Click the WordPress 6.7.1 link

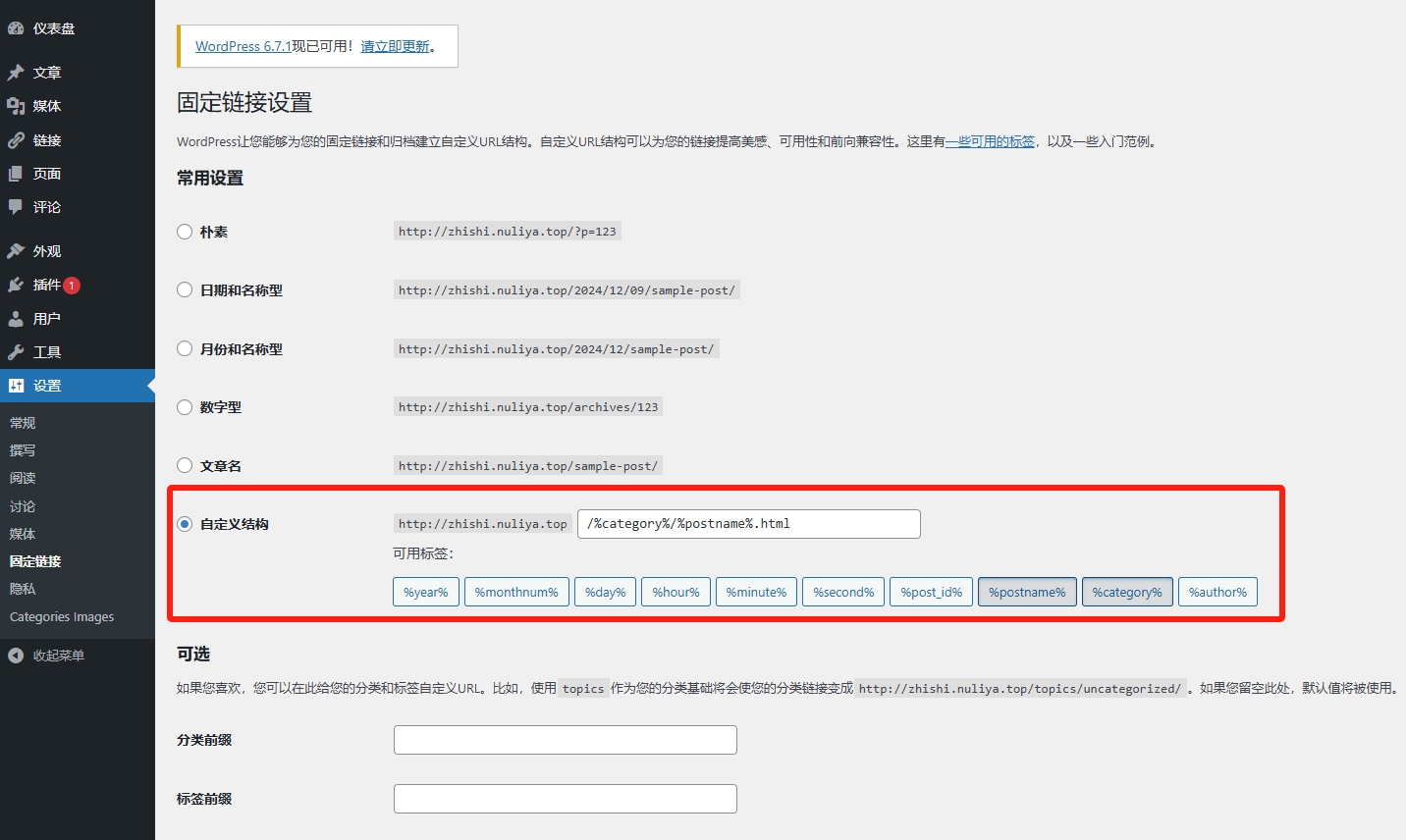(x=243, y=46)
